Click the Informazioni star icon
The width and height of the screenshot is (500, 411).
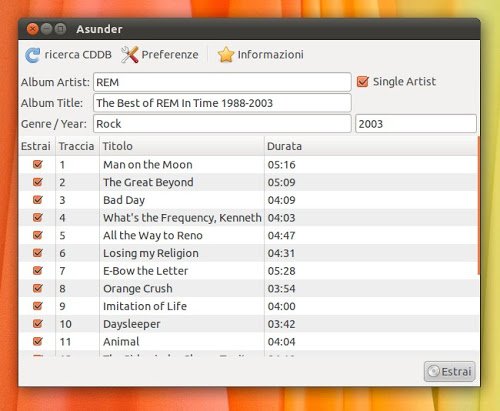point(226,55)
